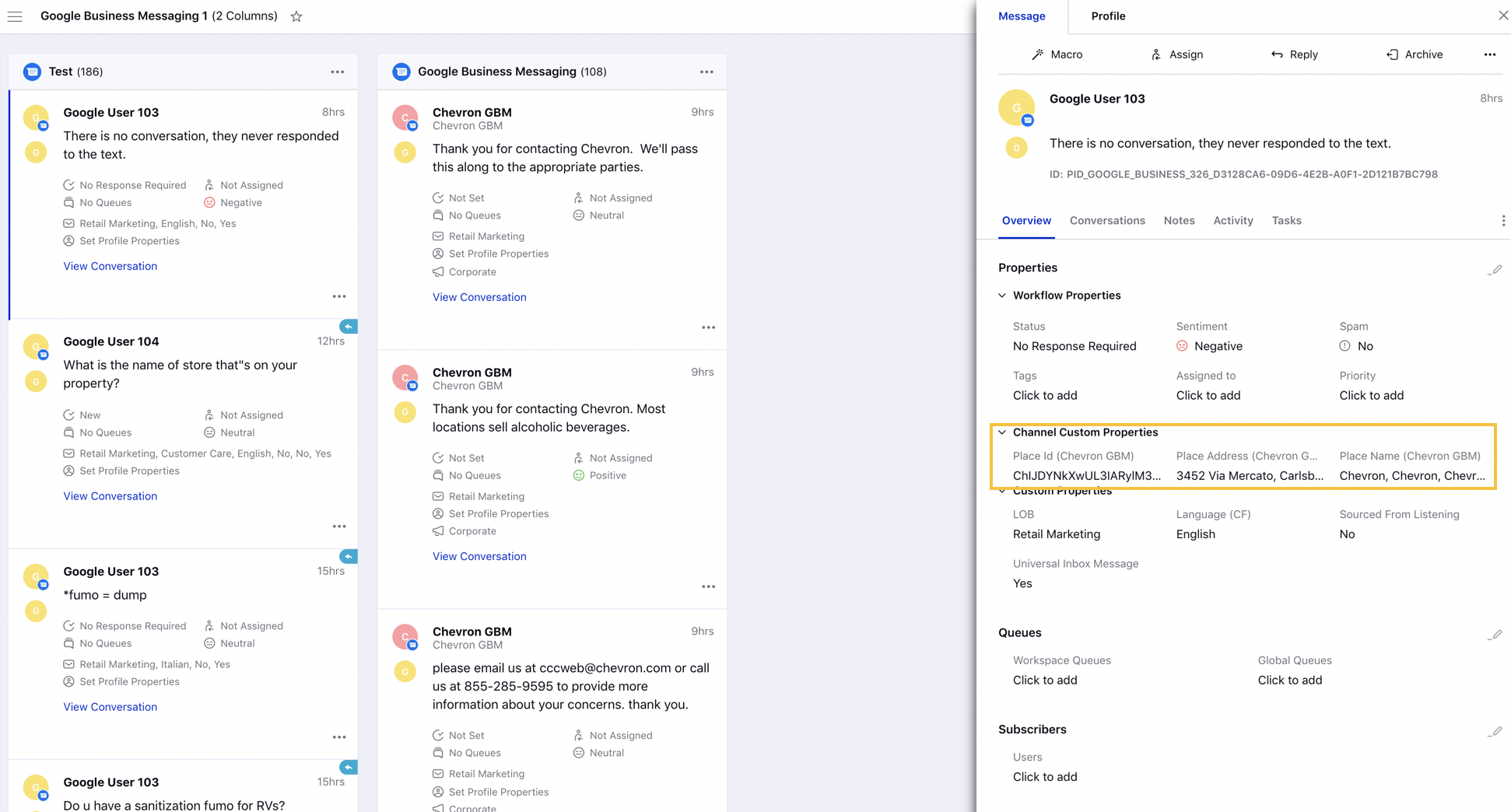Edit Subscribers with the pencil icon
This screenshot has width=1511, height=812.
click(1495, 732)
